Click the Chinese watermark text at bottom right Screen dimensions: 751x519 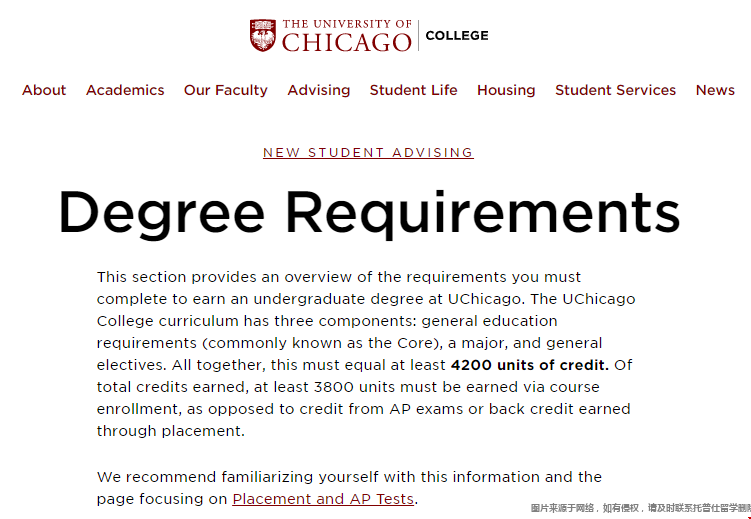[640, 508]
